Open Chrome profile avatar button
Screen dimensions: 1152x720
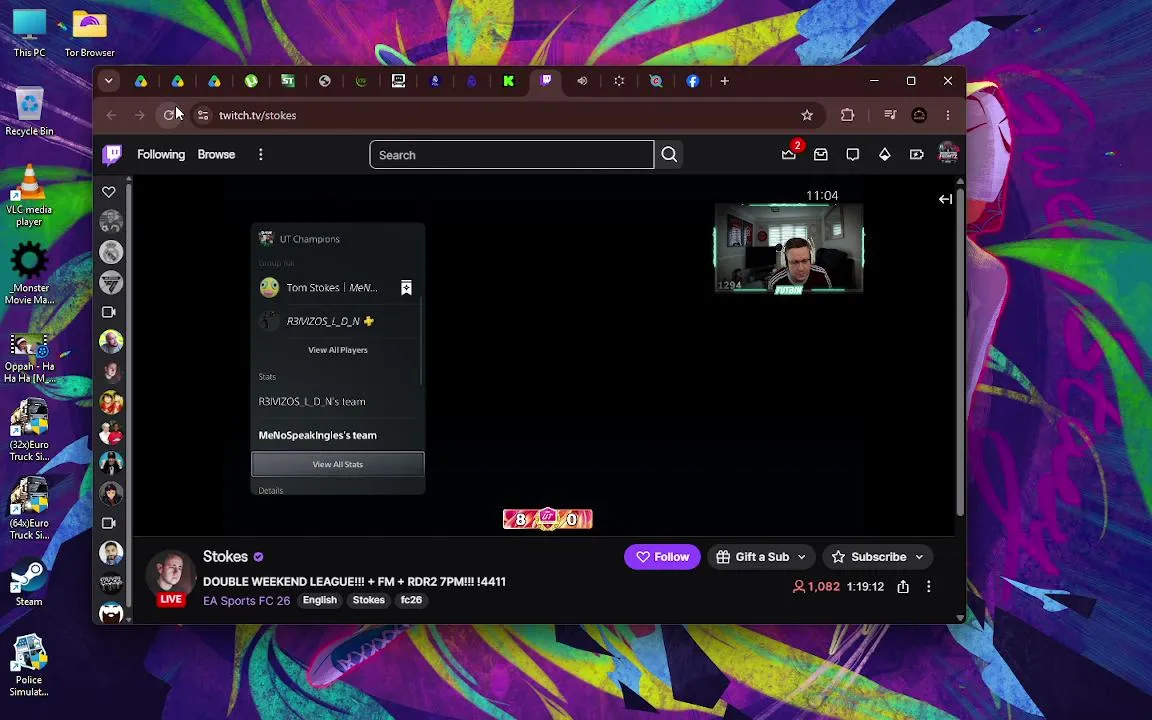(919, 115)
